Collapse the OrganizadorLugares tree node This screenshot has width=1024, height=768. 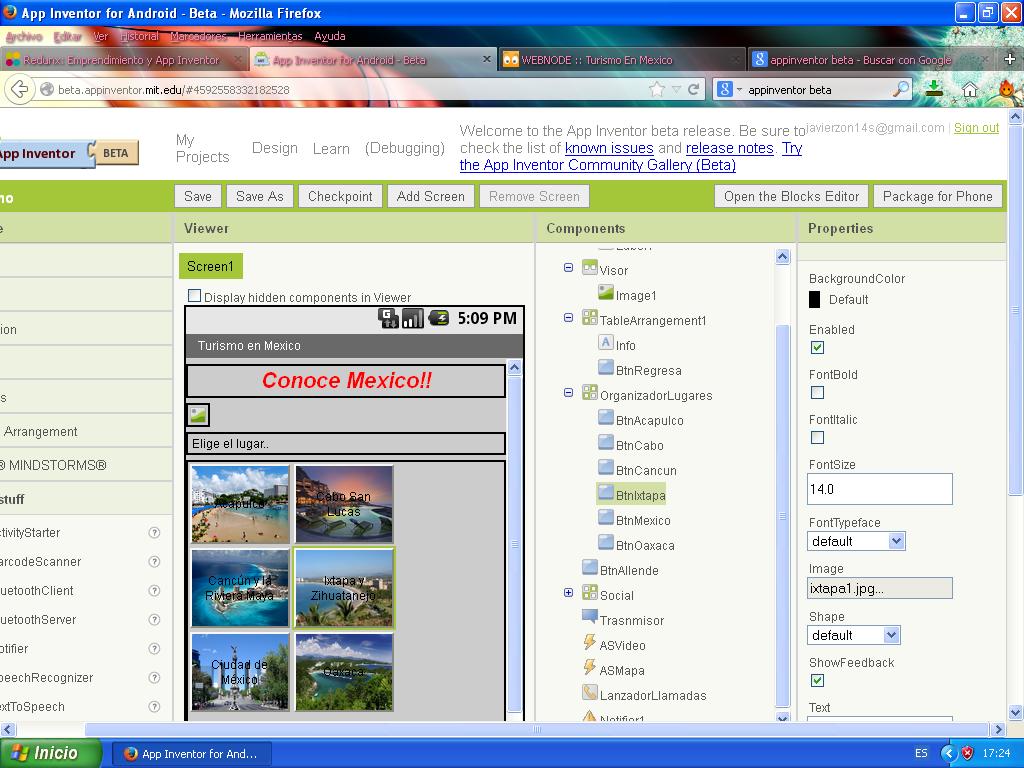tap(568, 393)
